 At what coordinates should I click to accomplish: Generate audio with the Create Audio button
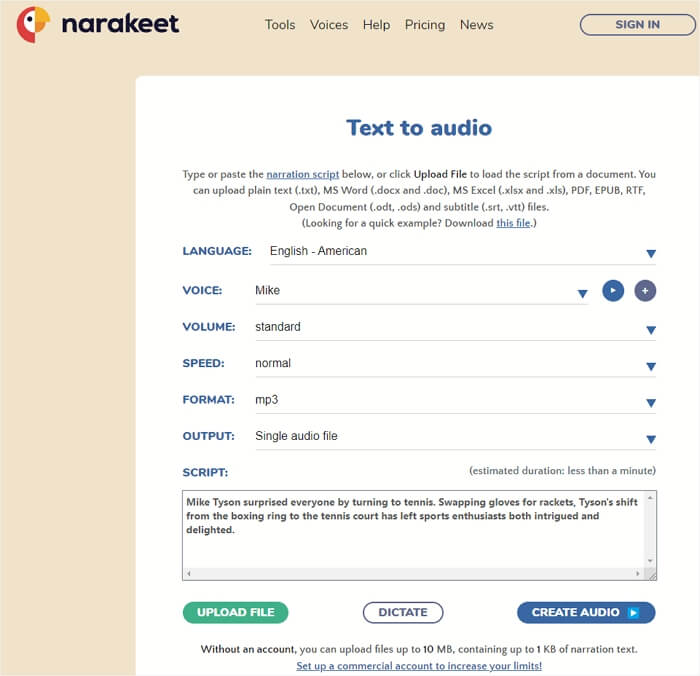click(x=585, y=612)
